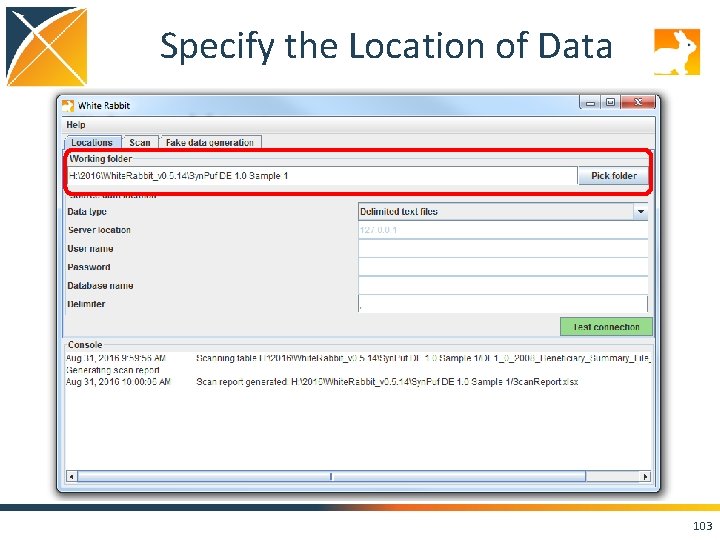
Task: Click the console scrollbar right arrow
Action: click(646, 477)
